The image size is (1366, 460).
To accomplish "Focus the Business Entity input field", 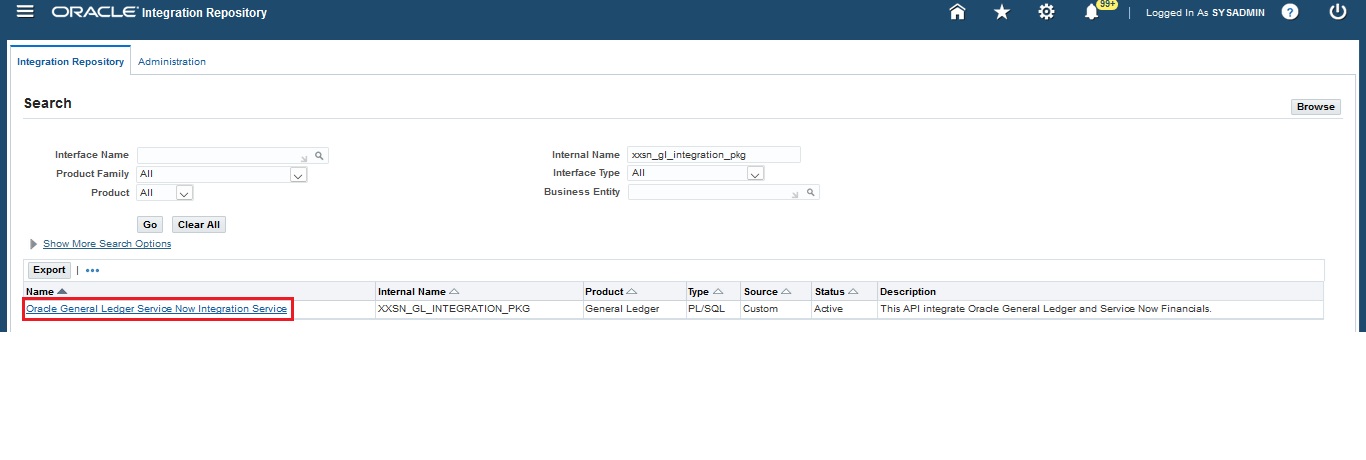I will tap(715, 192).
